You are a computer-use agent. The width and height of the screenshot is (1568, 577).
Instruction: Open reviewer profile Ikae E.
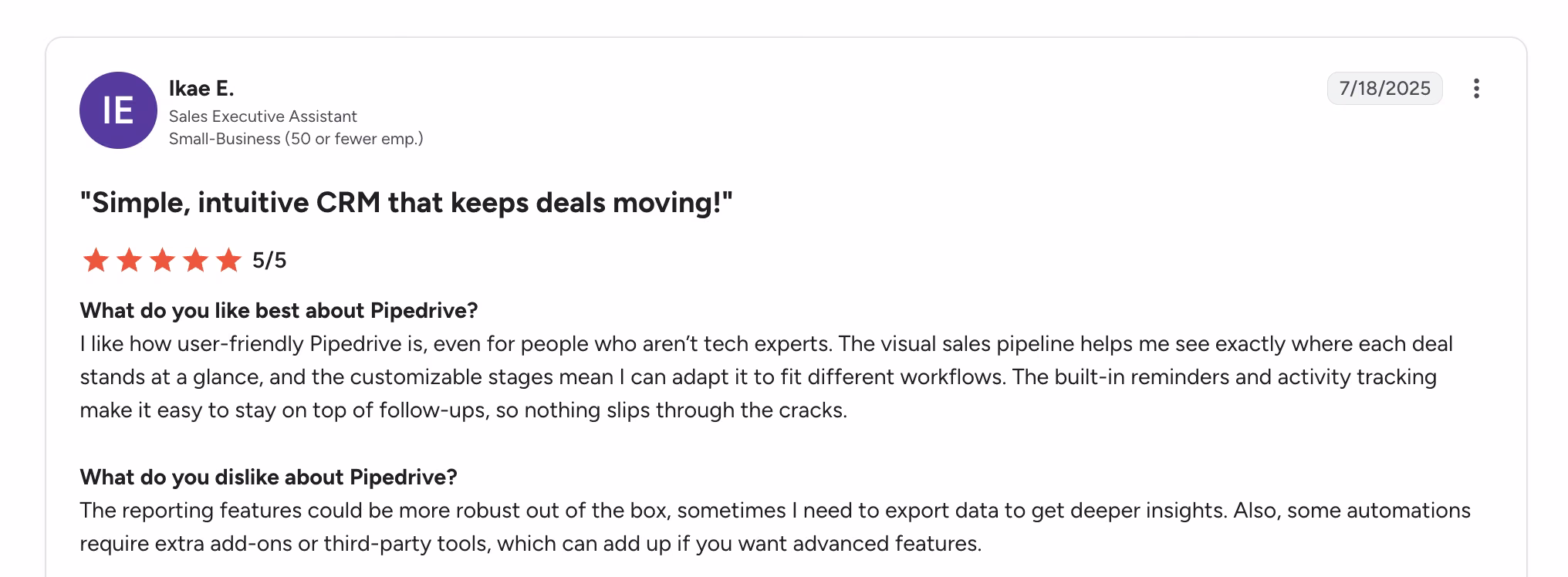(x=201, y=89)
